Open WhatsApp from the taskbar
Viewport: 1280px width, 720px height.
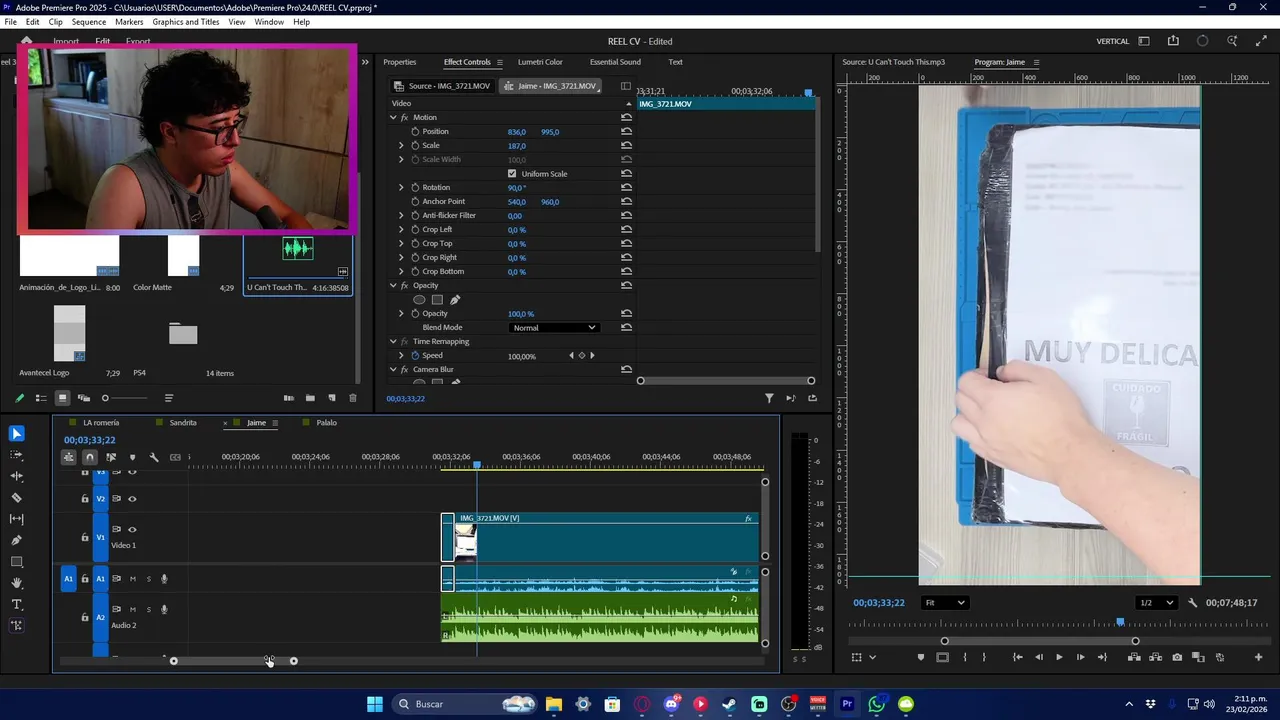[876, 704]
